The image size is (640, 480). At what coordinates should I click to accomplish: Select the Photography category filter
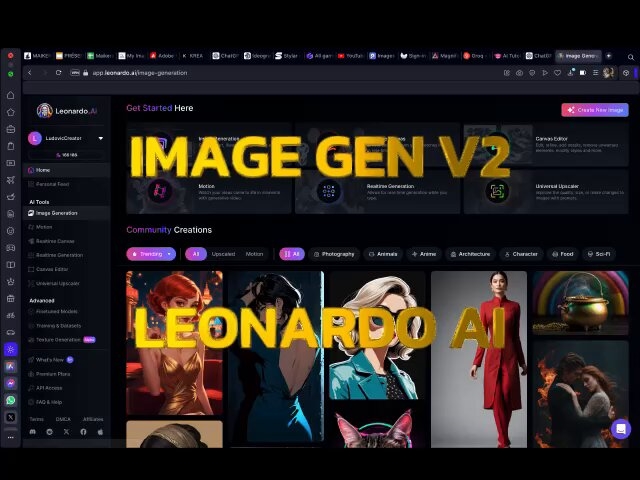click(x=334, y=254)
